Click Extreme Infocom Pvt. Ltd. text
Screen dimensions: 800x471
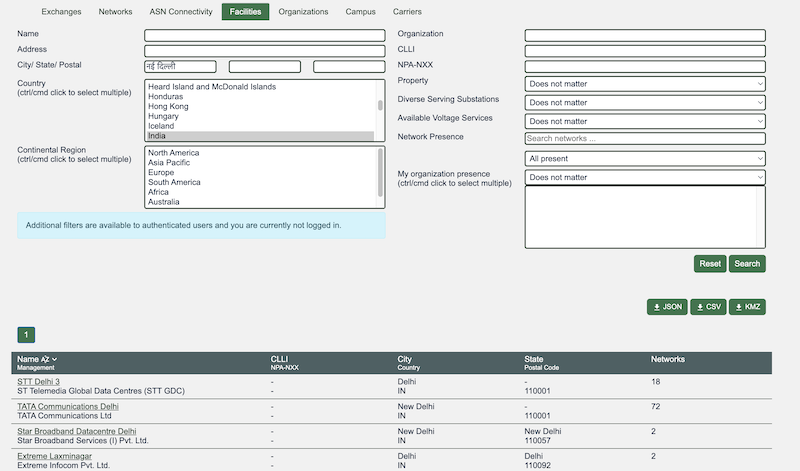[x=63, y=465]
